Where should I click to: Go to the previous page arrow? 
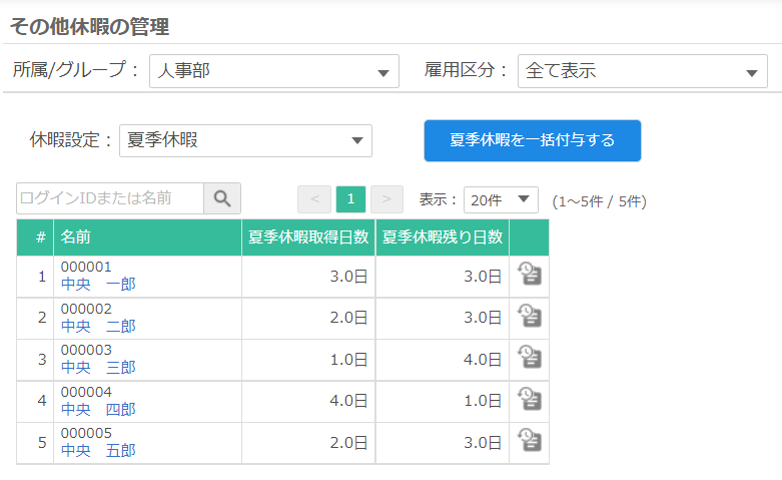pyautogui.click(x=314, y=199)
